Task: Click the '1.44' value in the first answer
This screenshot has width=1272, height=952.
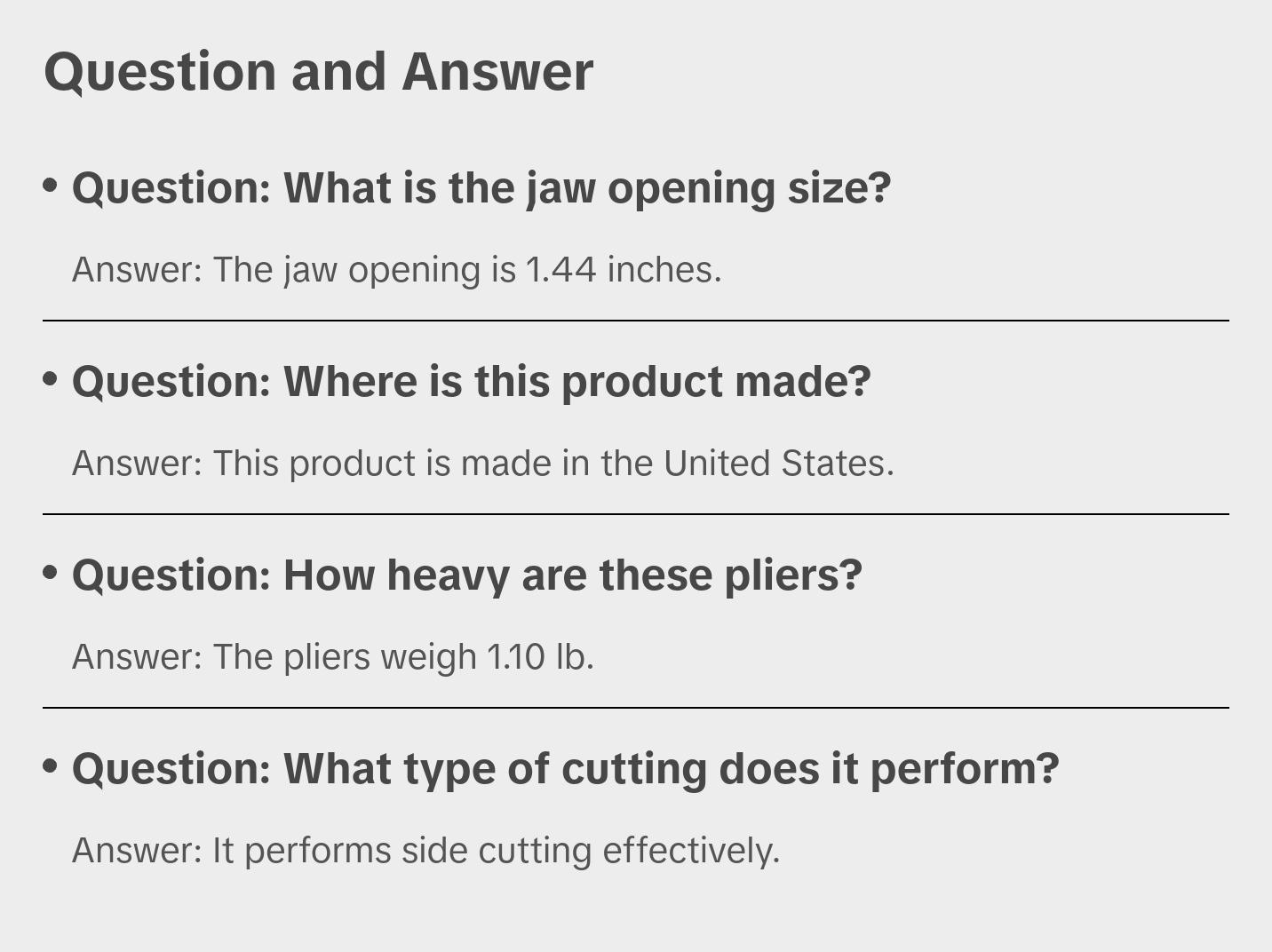Action: pyautogui.click(x=560, y=270)
